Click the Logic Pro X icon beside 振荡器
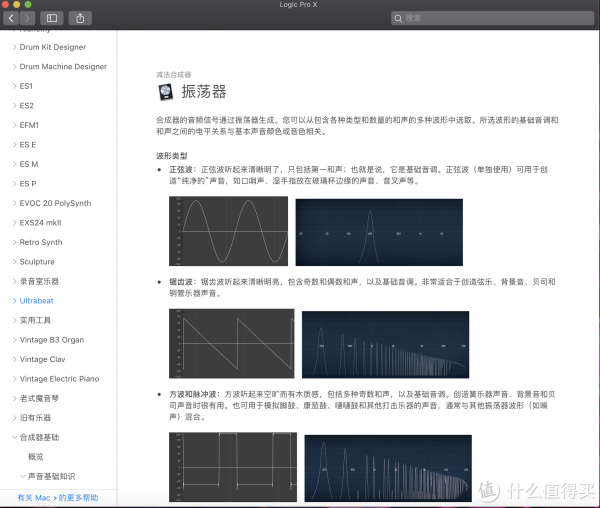Image resolution: width=600 pixels, height=508 pixels. click(x=166, y=92)
